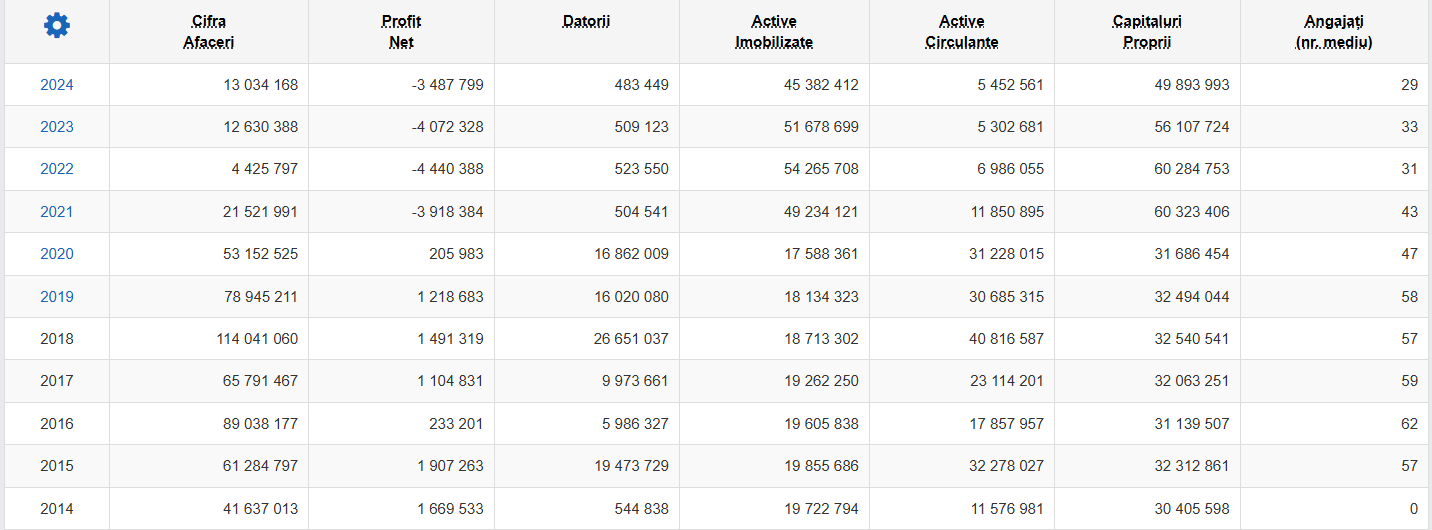Select turnover value 21 521 991

(260, 212)
